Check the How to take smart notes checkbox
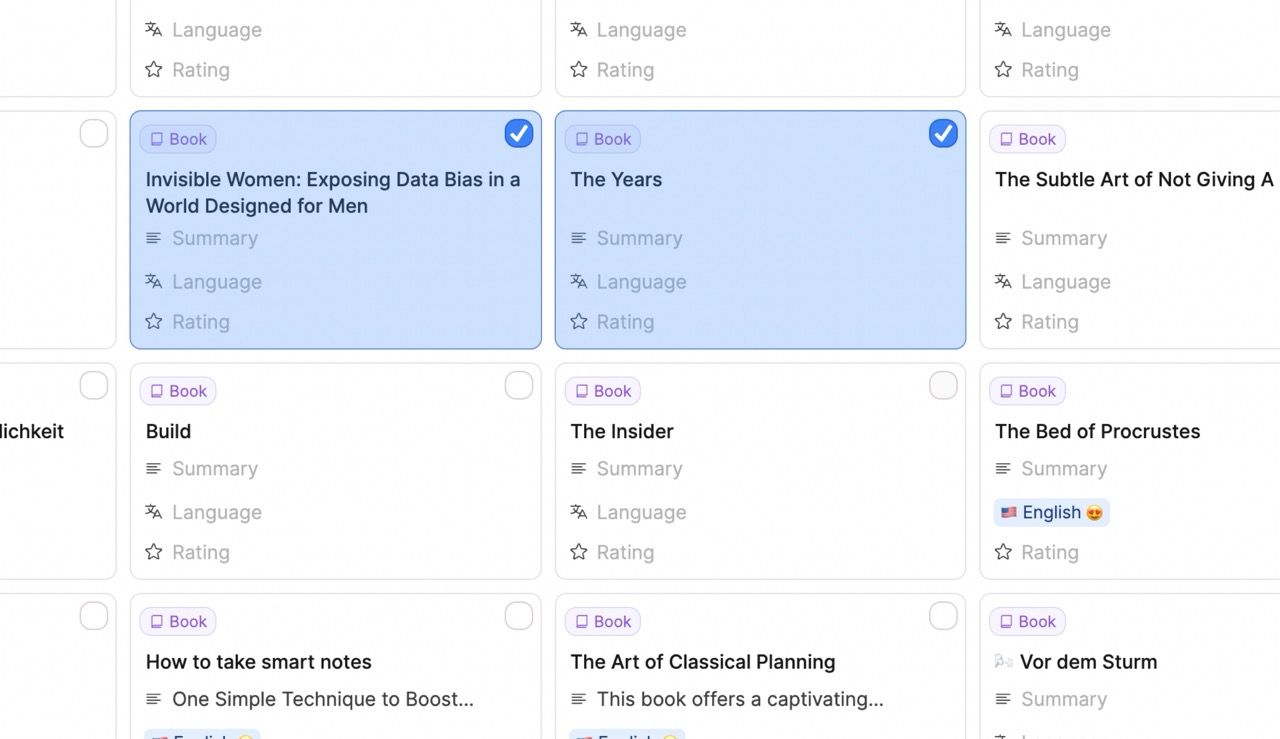1280x739 pixels. [x=518, y=616]
